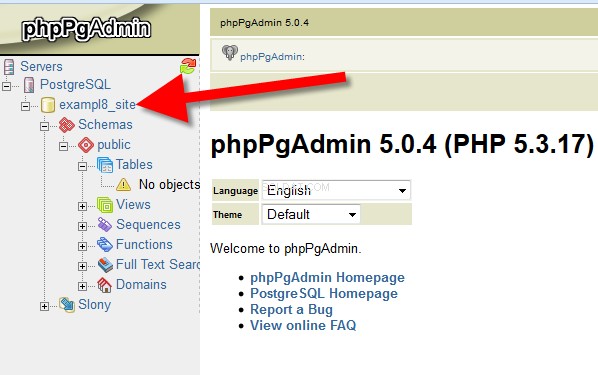
Task: Open the Language dropdown showing English
Action: coord(336,190)
